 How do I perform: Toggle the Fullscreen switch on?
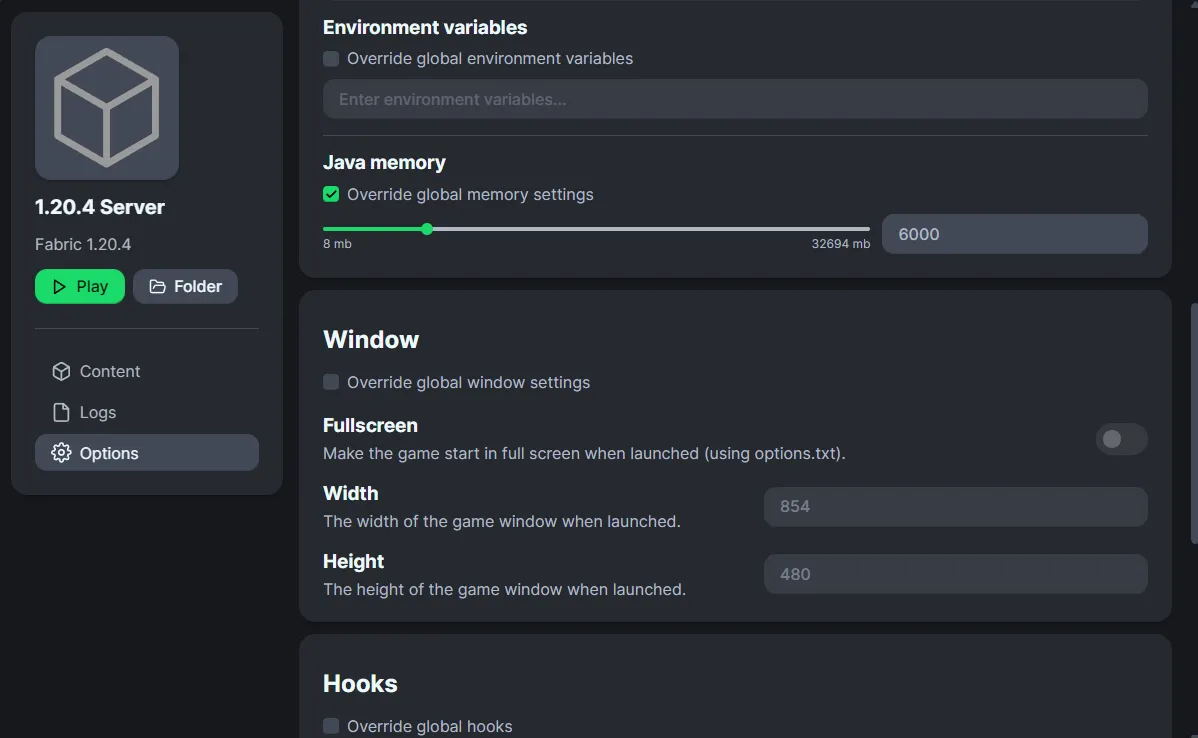[1121, 439]
